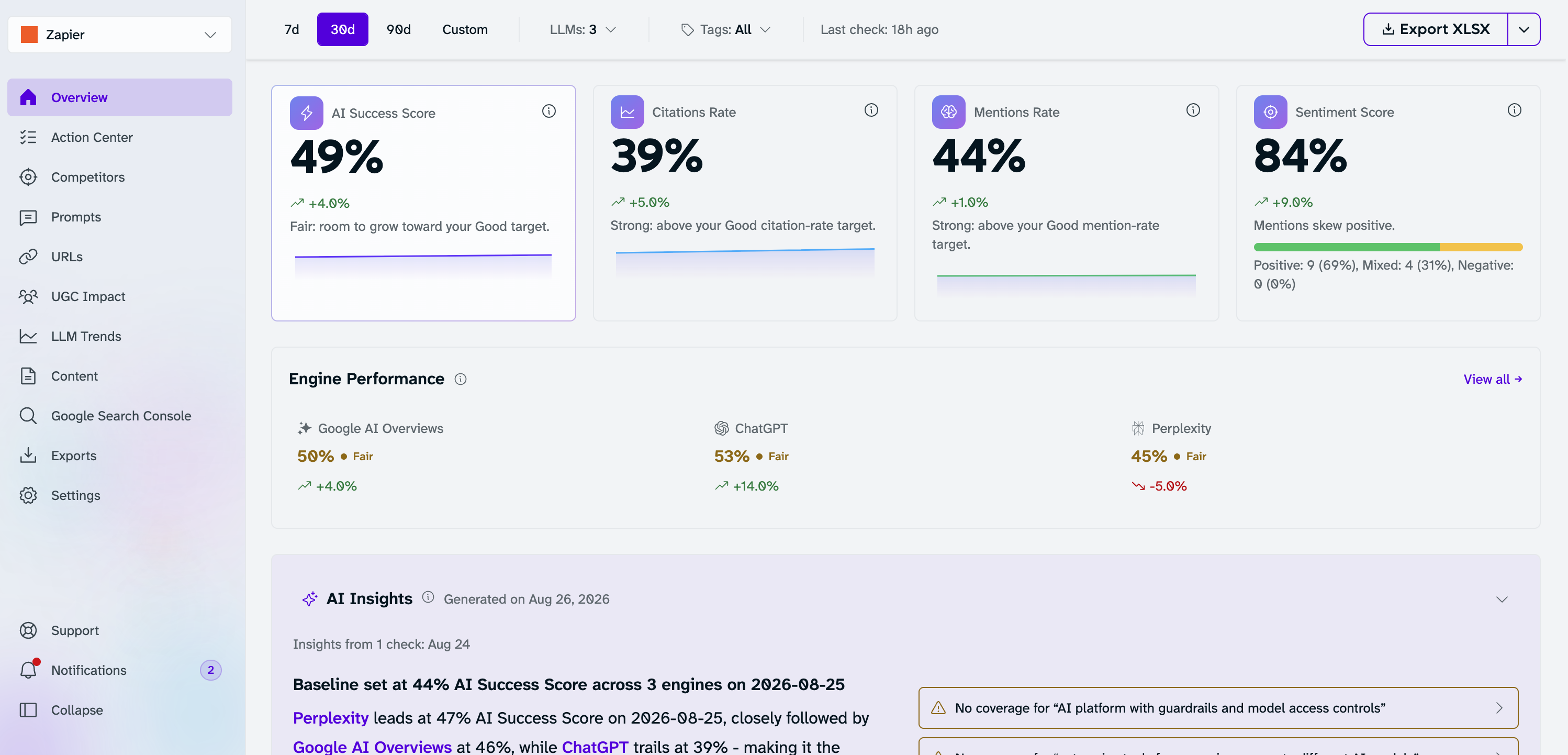
Task: Select the 30d time range
Action: [x=343, y=29]
